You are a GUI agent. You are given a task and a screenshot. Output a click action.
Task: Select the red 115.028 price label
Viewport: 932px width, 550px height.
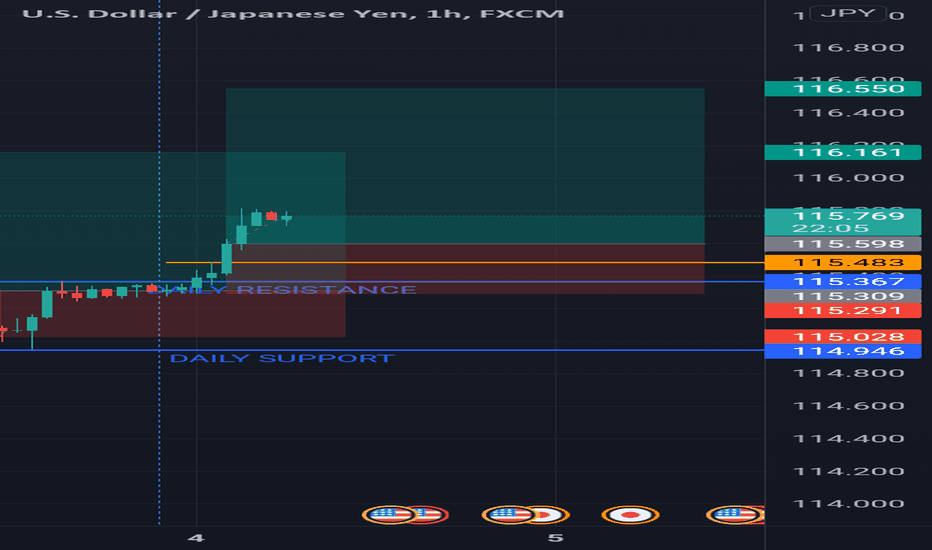click(x=843, y=337)
